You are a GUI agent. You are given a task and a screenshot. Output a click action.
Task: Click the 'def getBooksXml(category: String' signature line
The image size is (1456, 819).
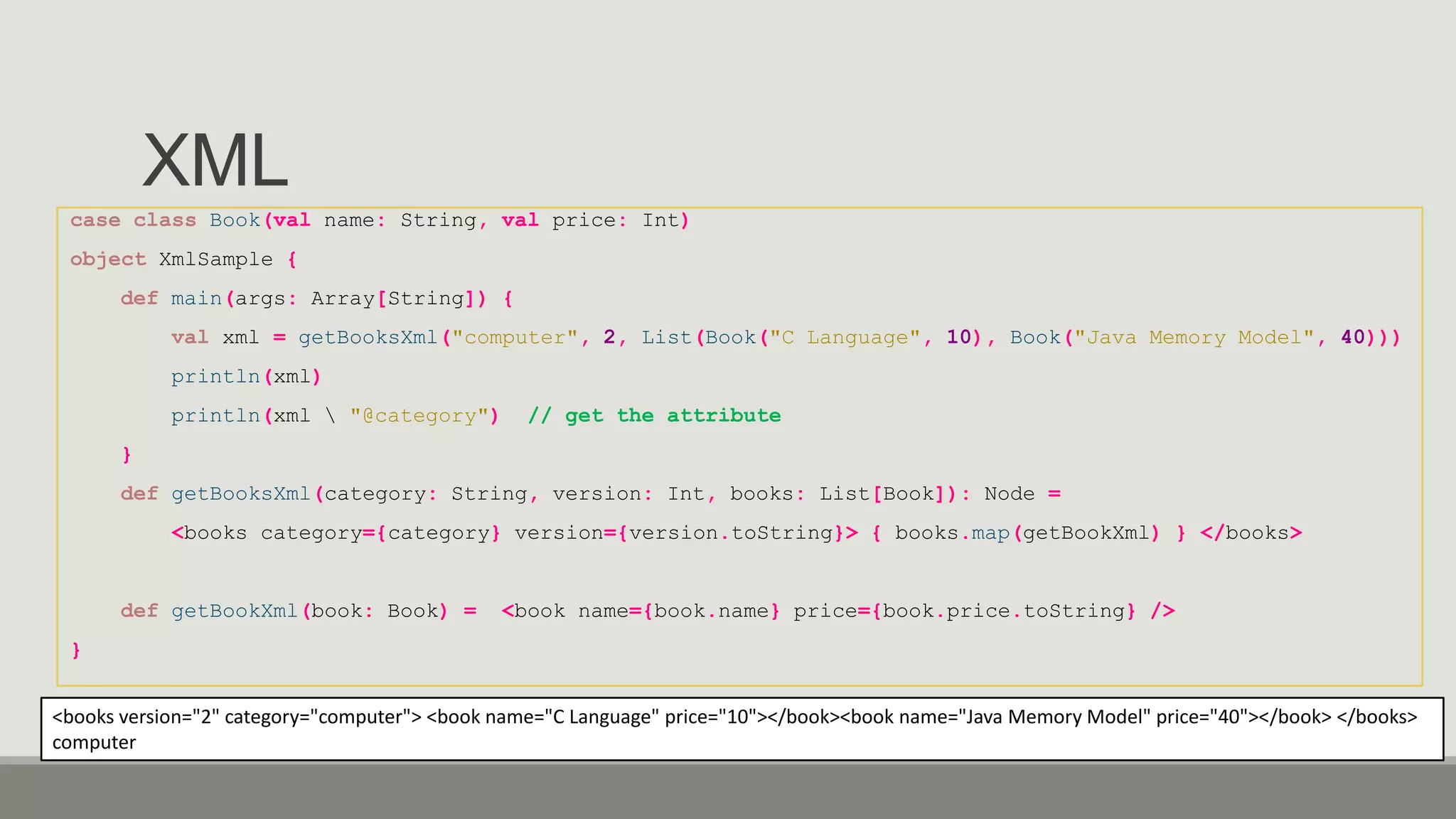[x=591, y=494]
